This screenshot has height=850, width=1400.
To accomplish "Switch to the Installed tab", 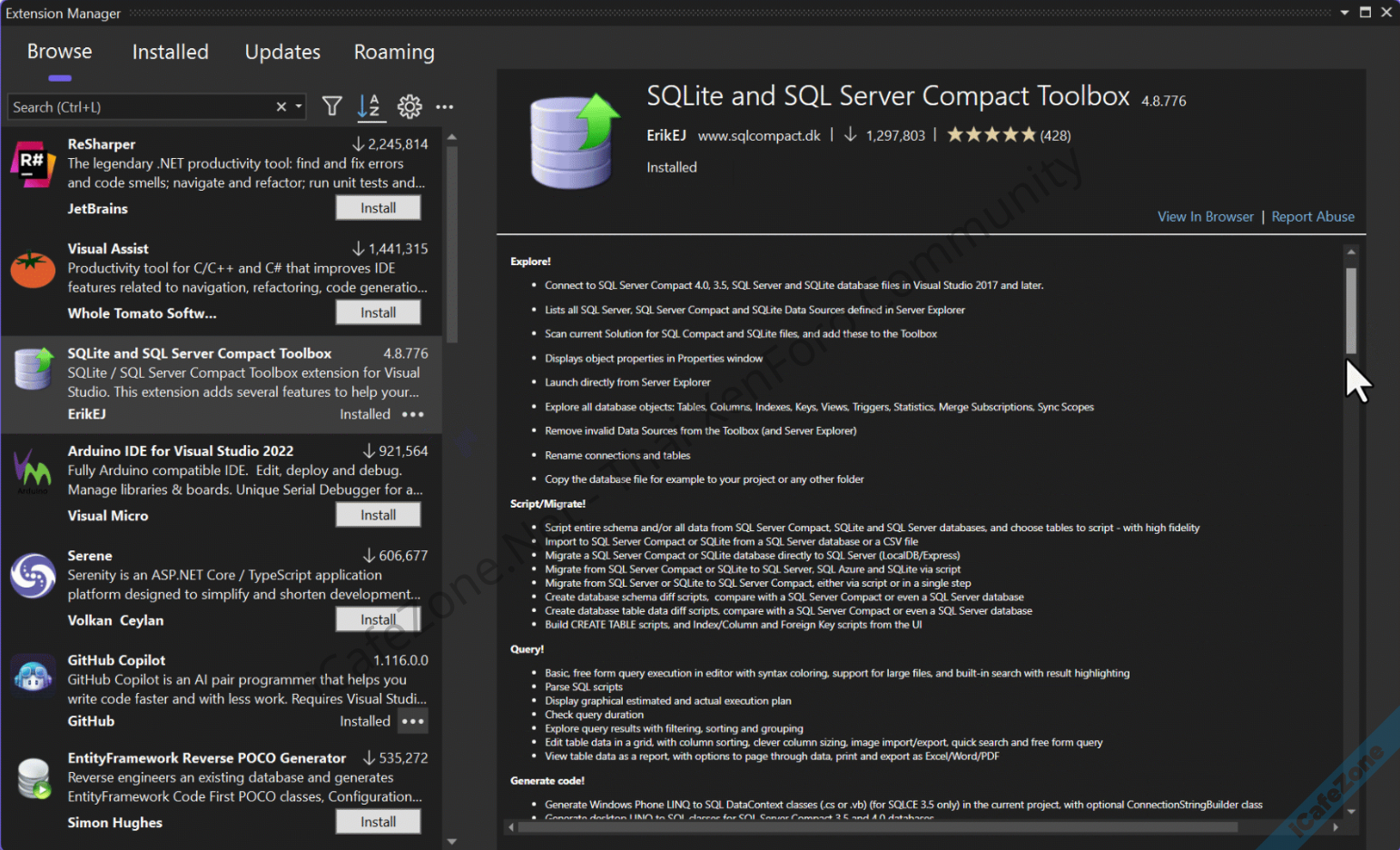I will click(x=170, y=53).
